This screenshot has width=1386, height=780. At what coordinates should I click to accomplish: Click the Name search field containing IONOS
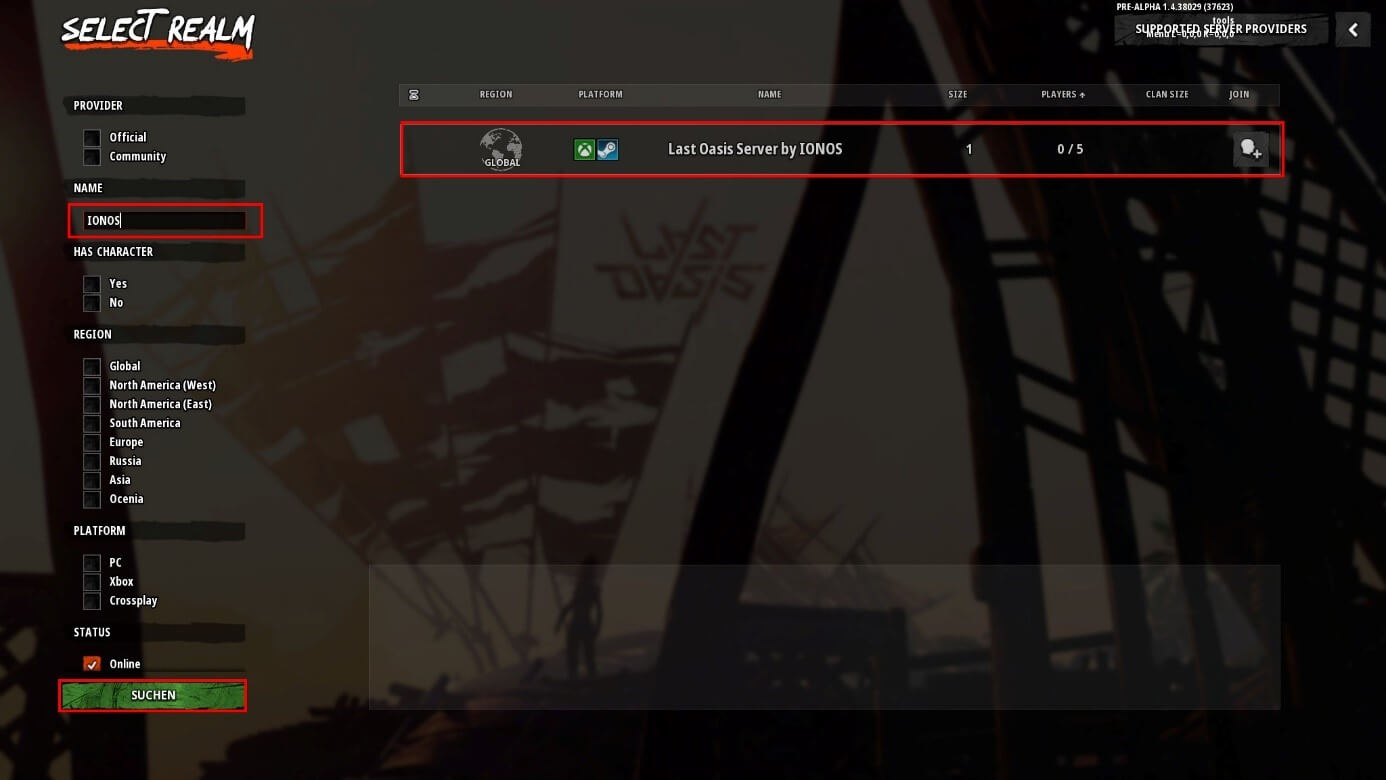pyautogui.click(x=165, y=221)
